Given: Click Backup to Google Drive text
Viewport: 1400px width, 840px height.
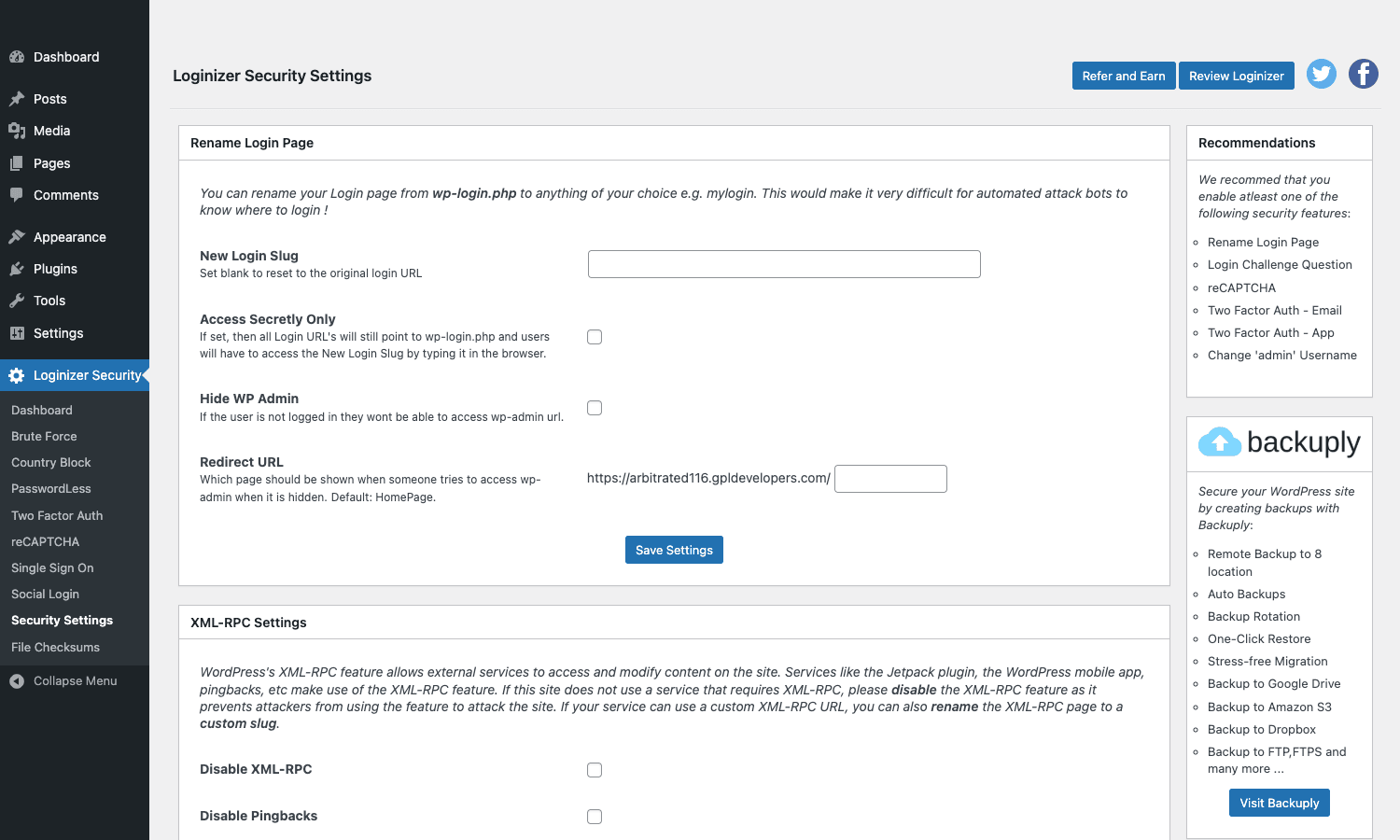Looking at the screenshot, I should [1274, 683].
